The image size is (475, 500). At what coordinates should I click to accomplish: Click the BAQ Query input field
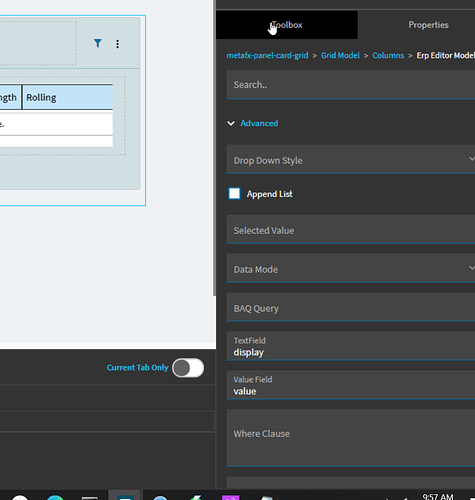tap(351, 307)
